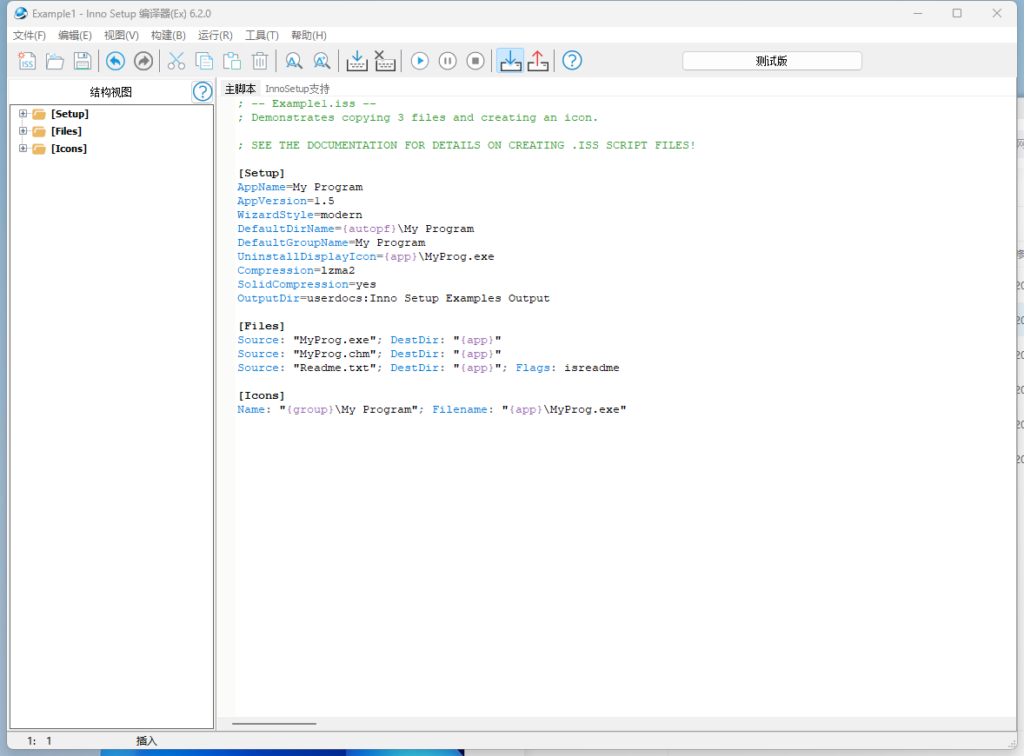
Task: Expand the [Icons] tree node
Action: coord(23,149)
